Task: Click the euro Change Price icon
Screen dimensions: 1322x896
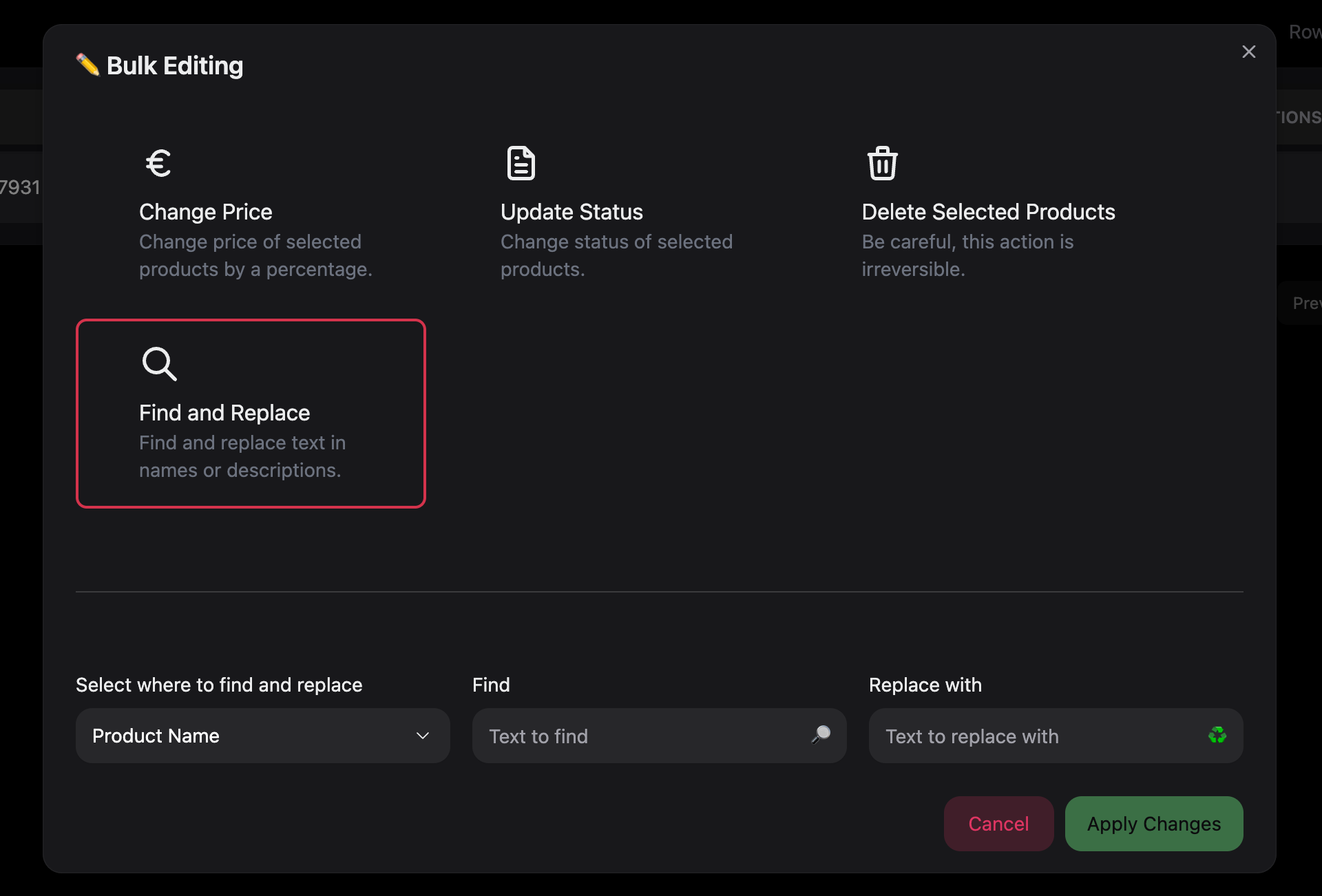Action: tap(158, 163)
